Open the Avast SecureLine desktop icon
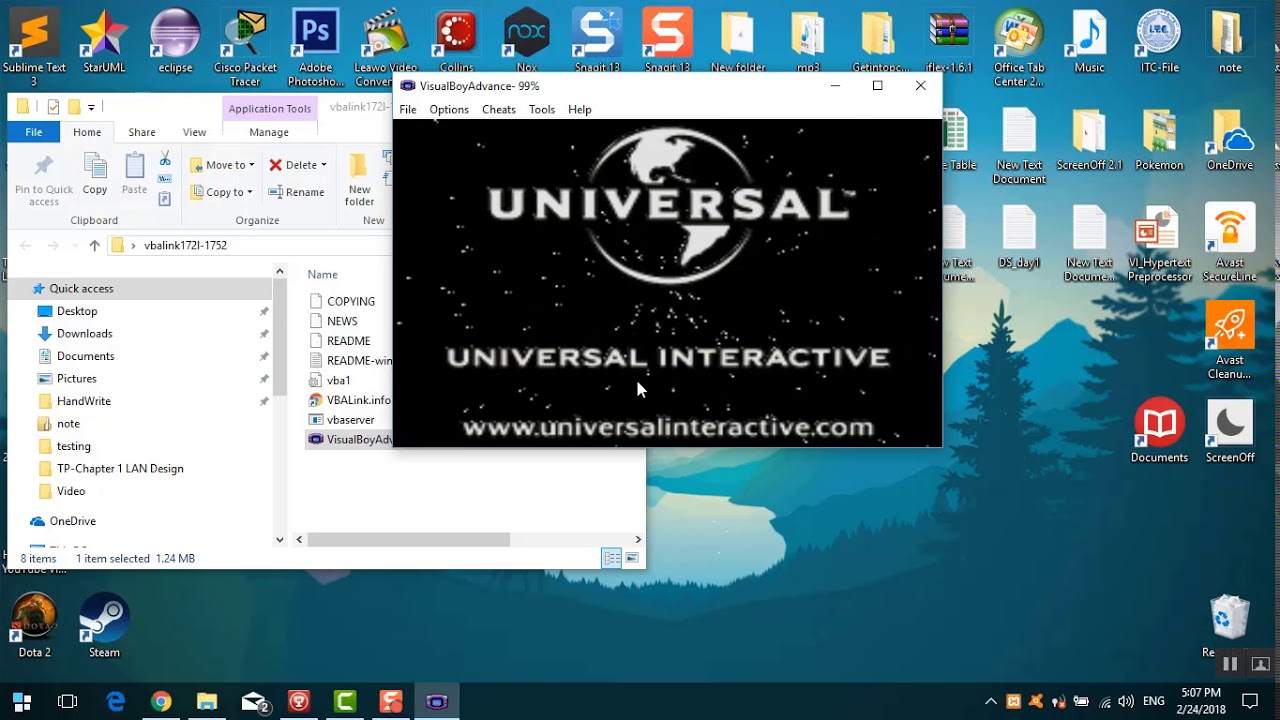The width and height of the screenshot is (1280, 720). tap(1230, 245)
